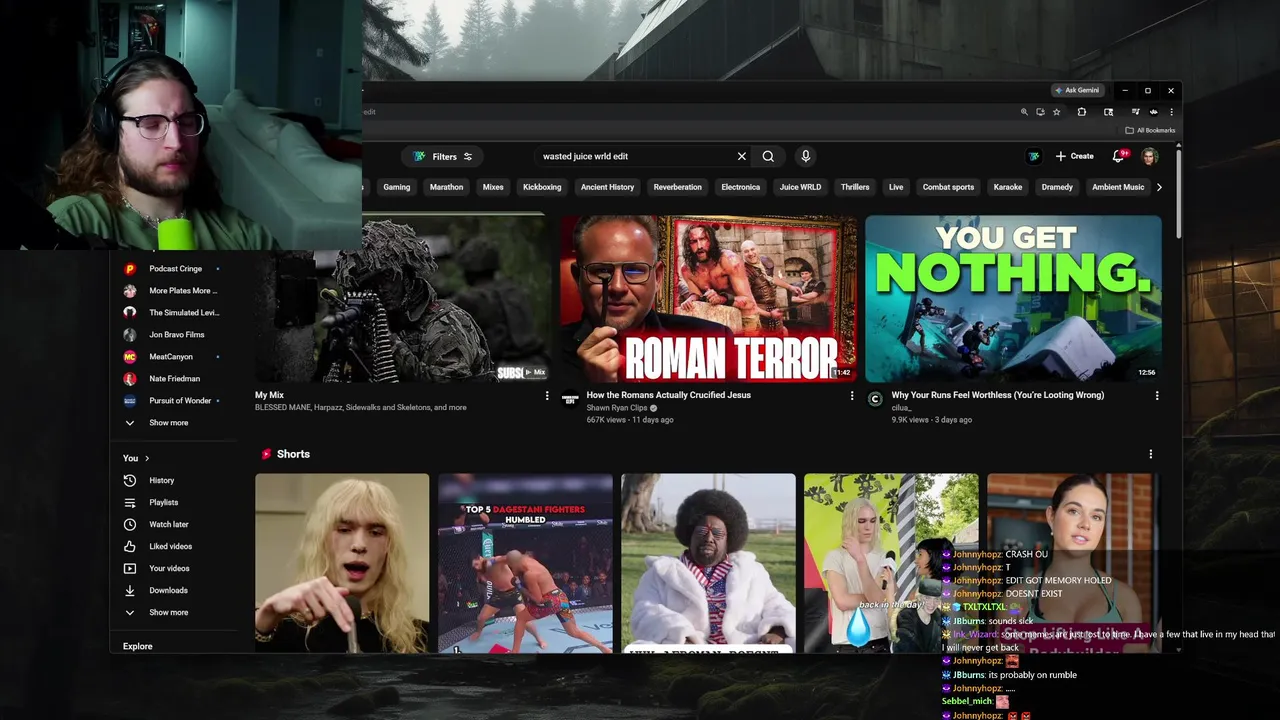Clear the search query with X

click(741, 156)
